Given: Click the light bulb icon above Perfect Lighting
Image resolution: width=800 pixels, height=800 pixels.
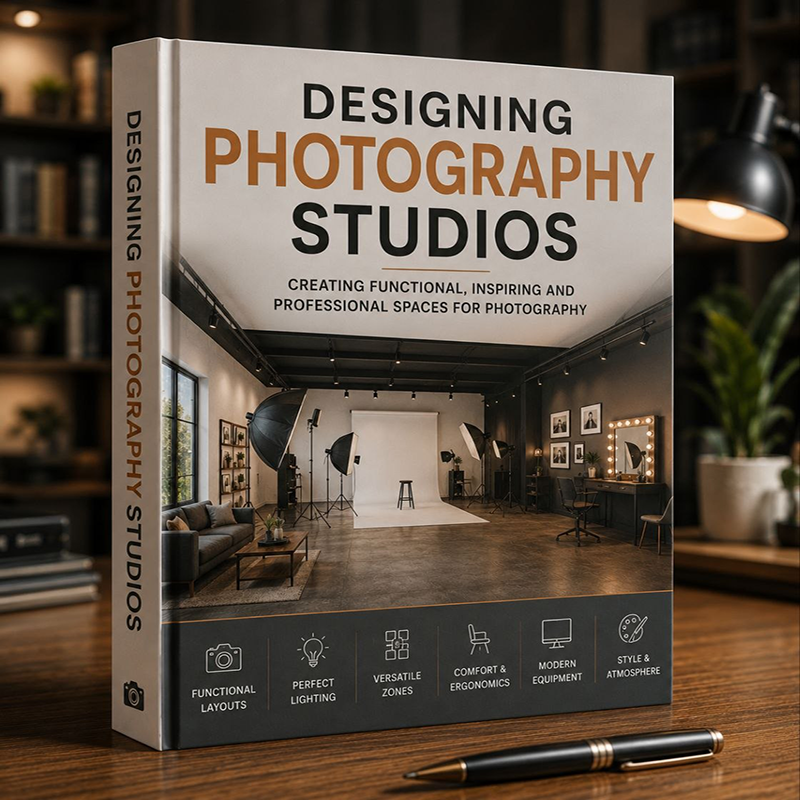Looking at the screenshot, I should [x=312, y=650].
